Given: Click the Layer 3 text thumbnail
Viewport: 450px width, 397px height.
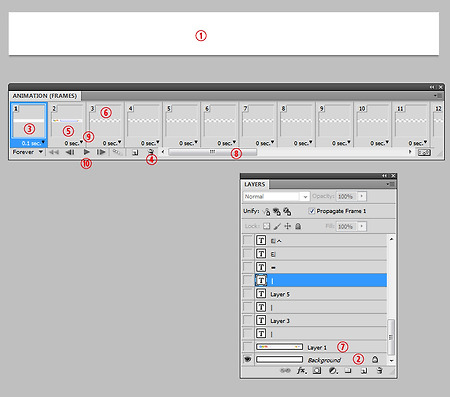Looking at the screenshot, I should 261,320.
